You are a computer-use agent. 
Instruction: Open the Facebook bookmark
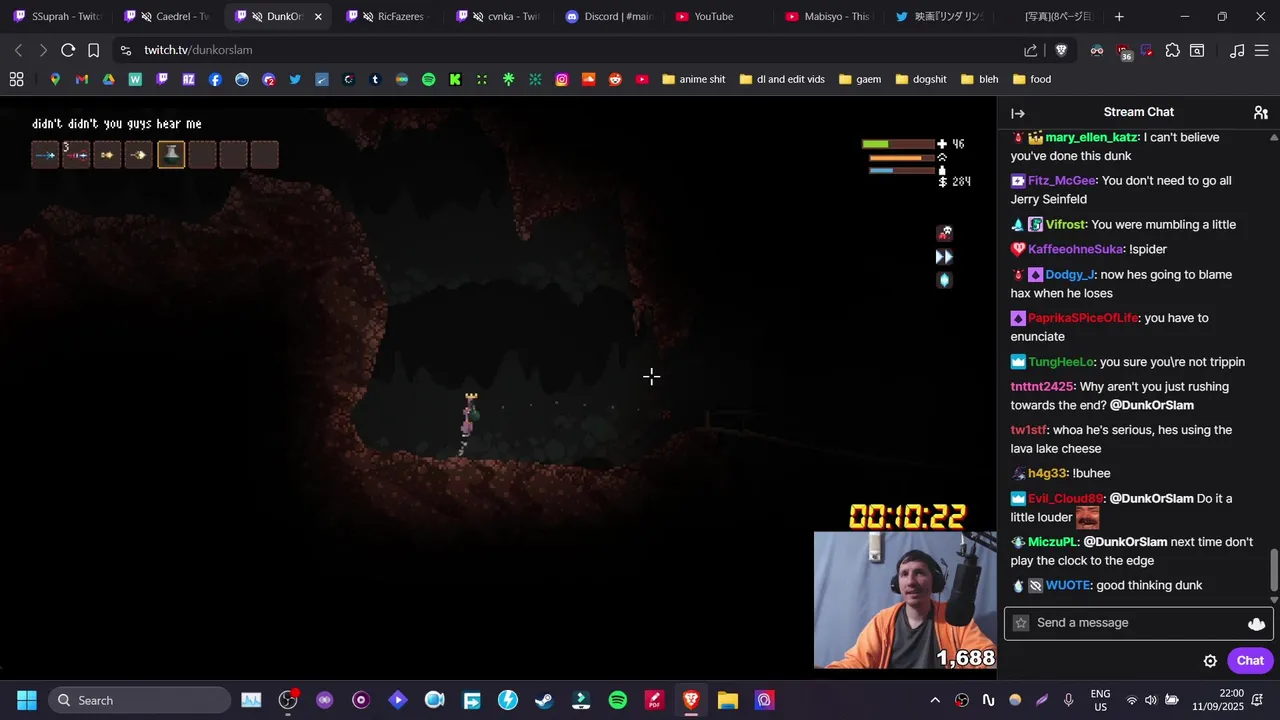tap(215, 79)
